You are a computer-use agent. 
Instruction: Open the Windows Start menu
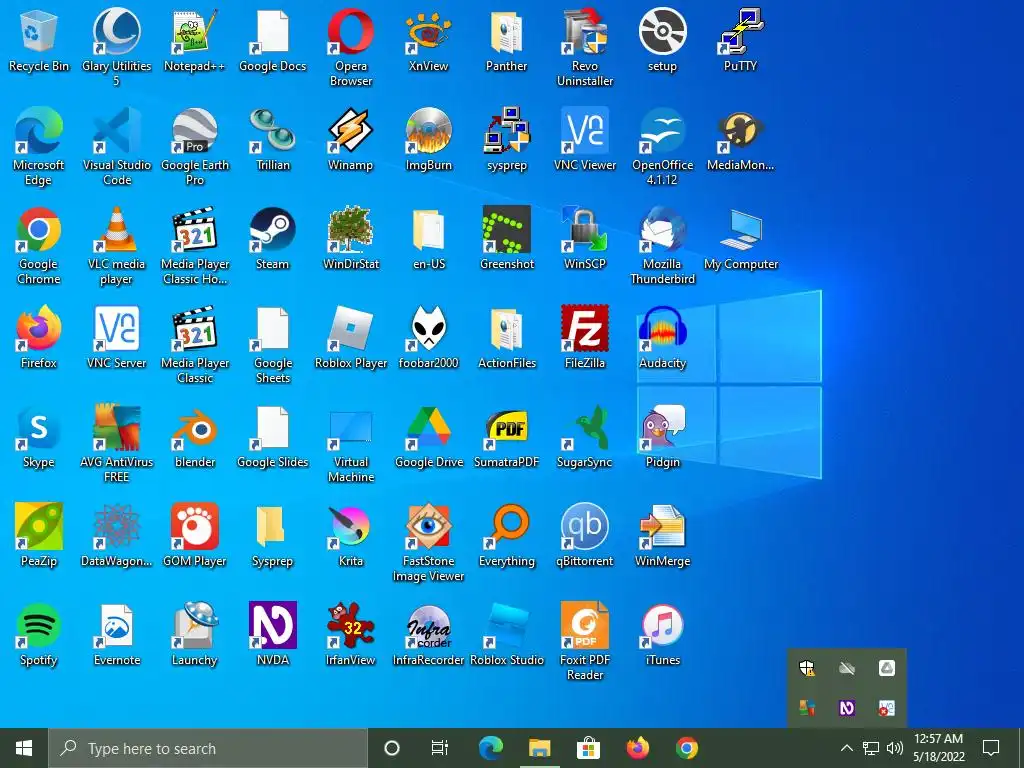24,748
